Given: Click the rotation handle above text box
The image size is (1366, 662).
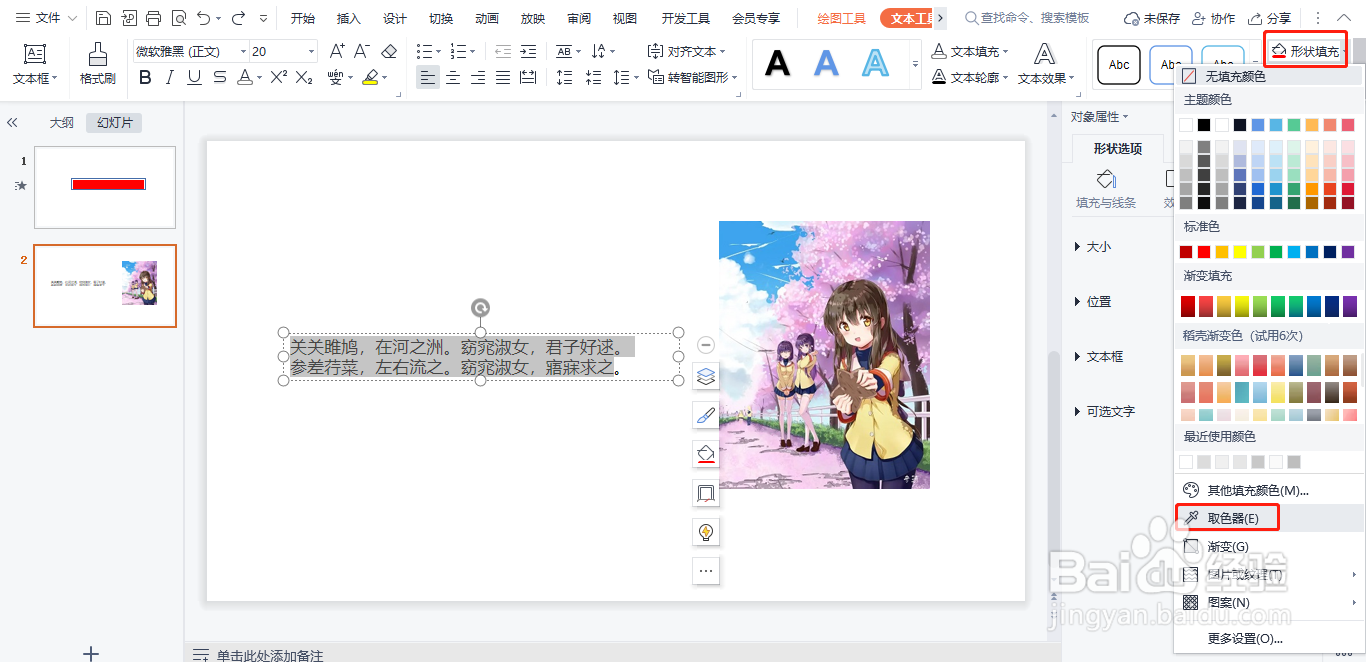Looking at the screenshot, I should point(480,308).
